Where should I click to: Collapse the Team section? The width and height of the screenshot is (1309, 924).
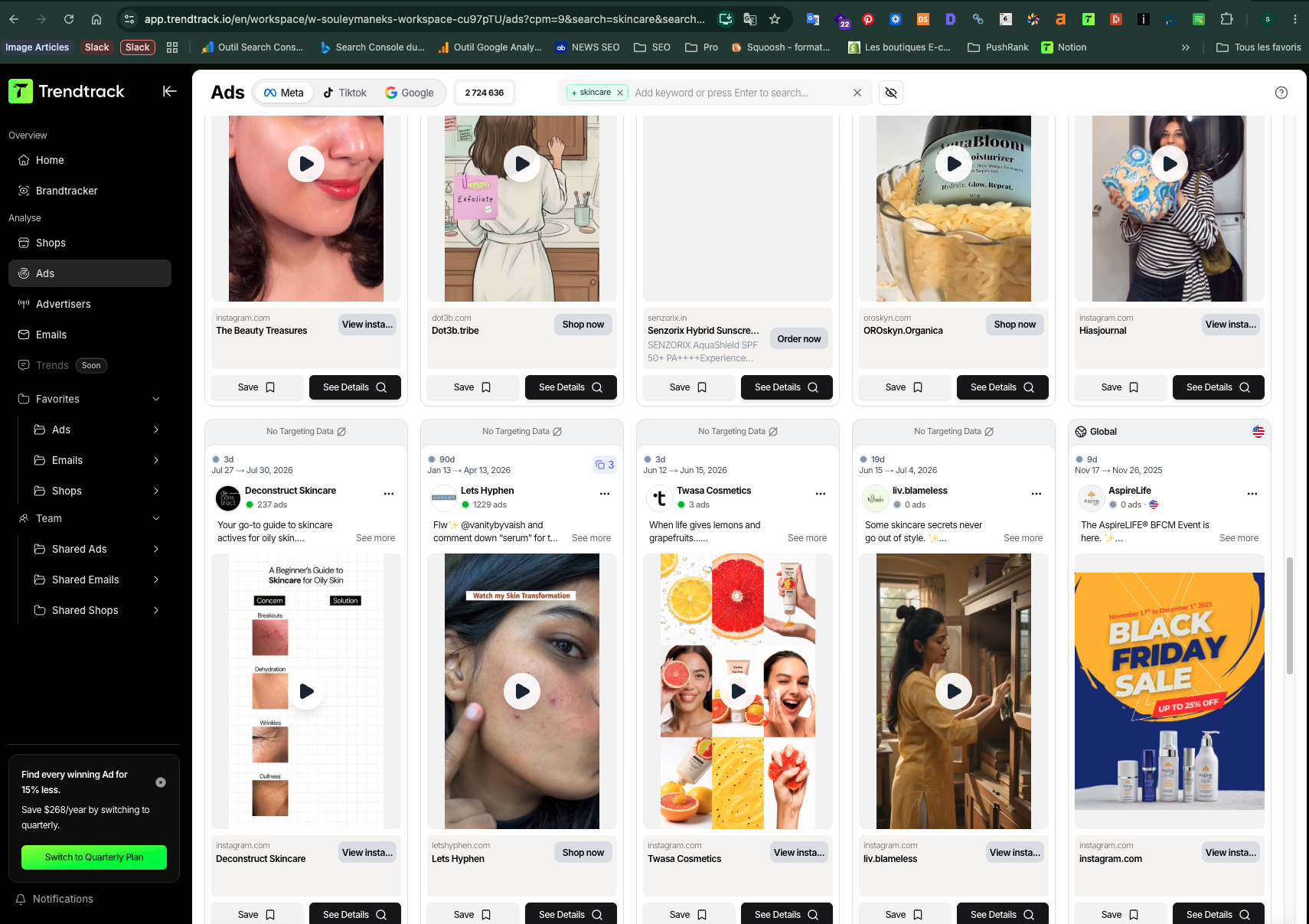click(156, 518)
